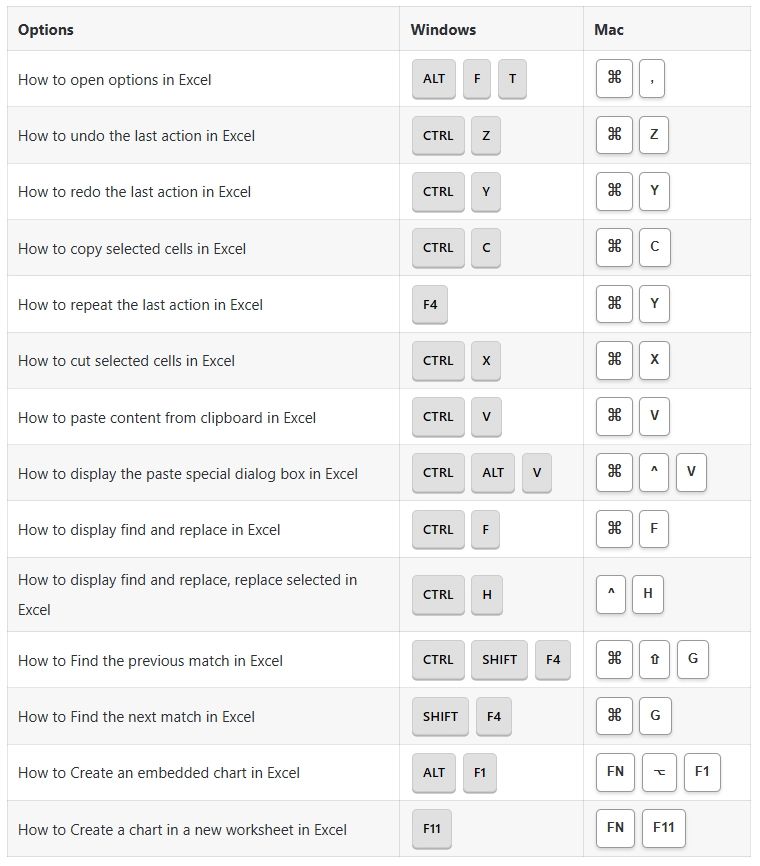This screenshot has width=760, height=866.
Task: Click the Command key in the find next row
Action: point(614,716)
